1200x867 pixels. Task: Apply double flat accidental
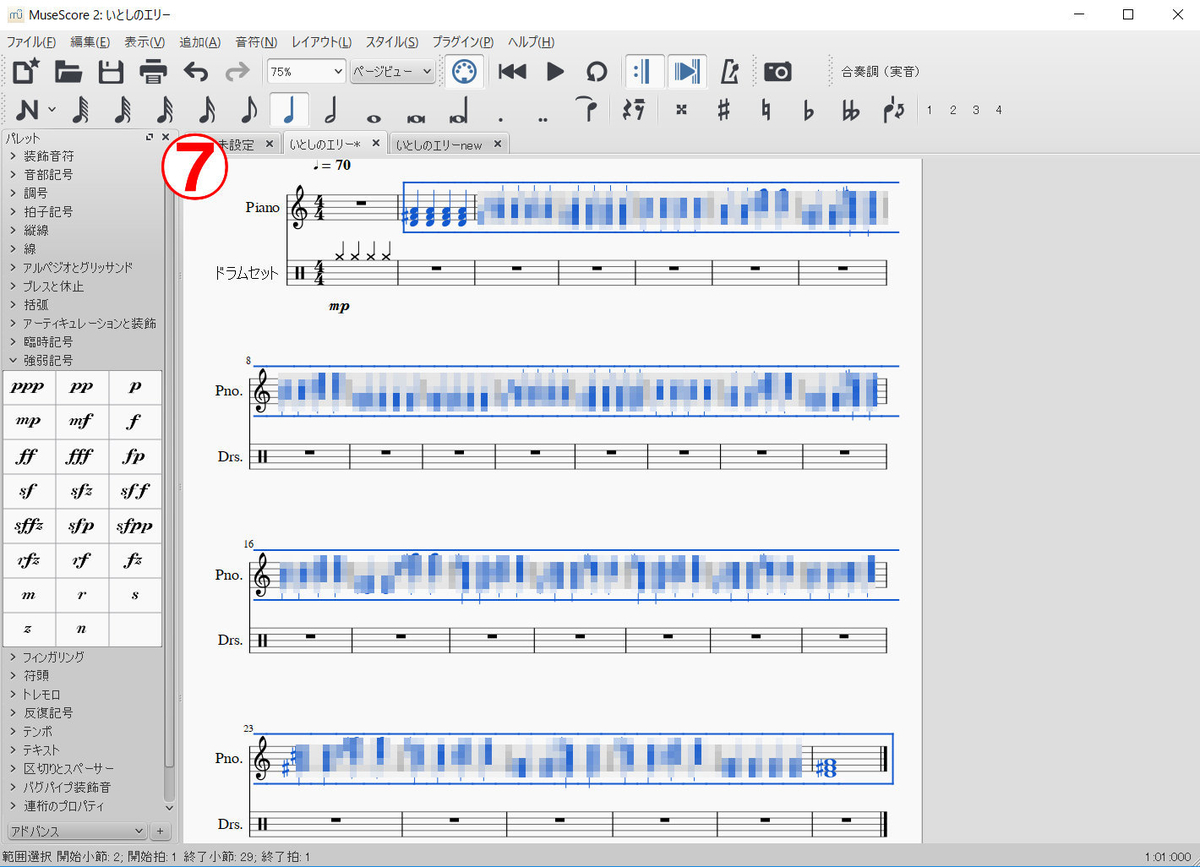pos(851,110)
